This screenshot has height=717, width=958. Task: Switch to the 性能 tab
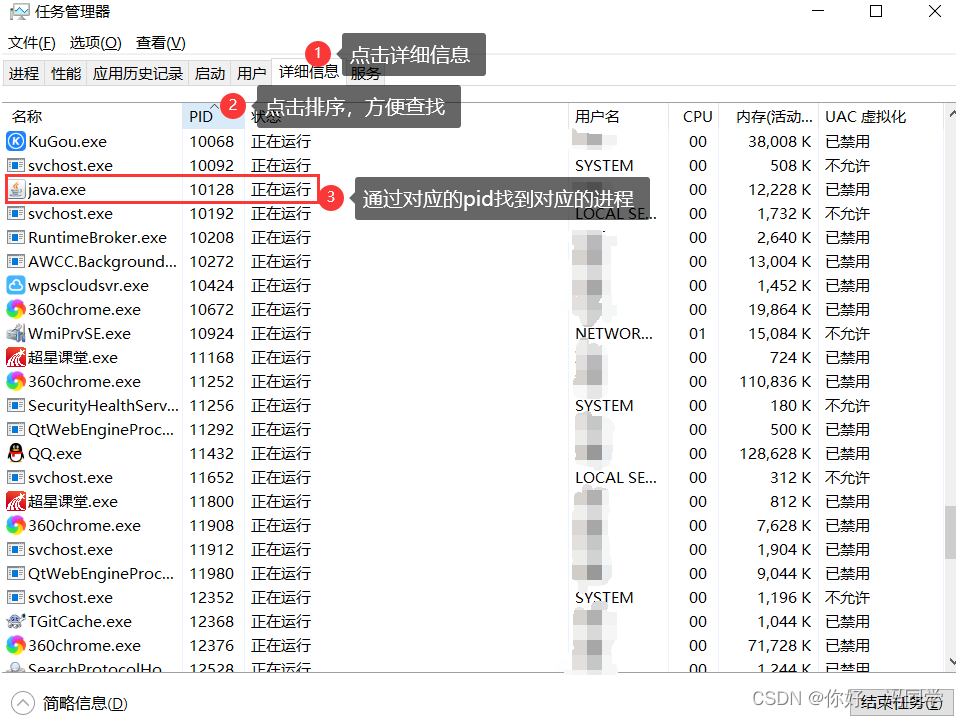(66, 73)
